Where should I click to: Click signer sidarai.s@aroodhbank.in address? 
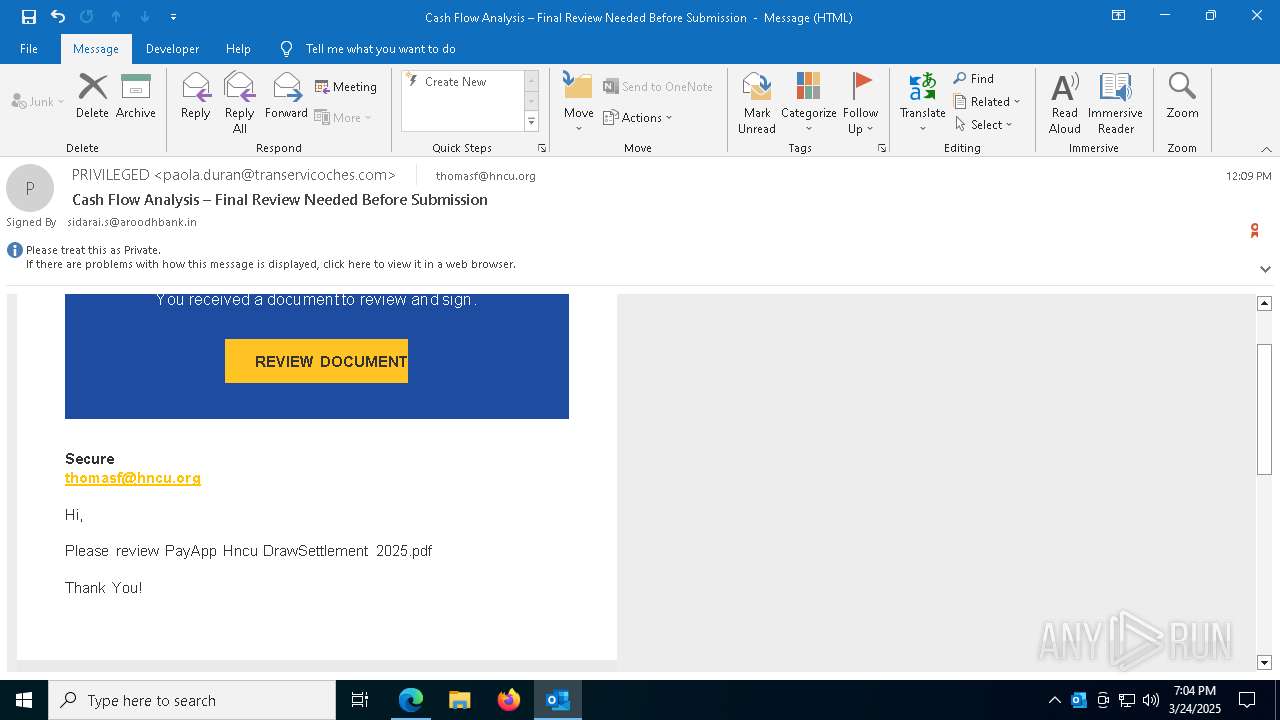pyautogui.click(x=132, y=222)
